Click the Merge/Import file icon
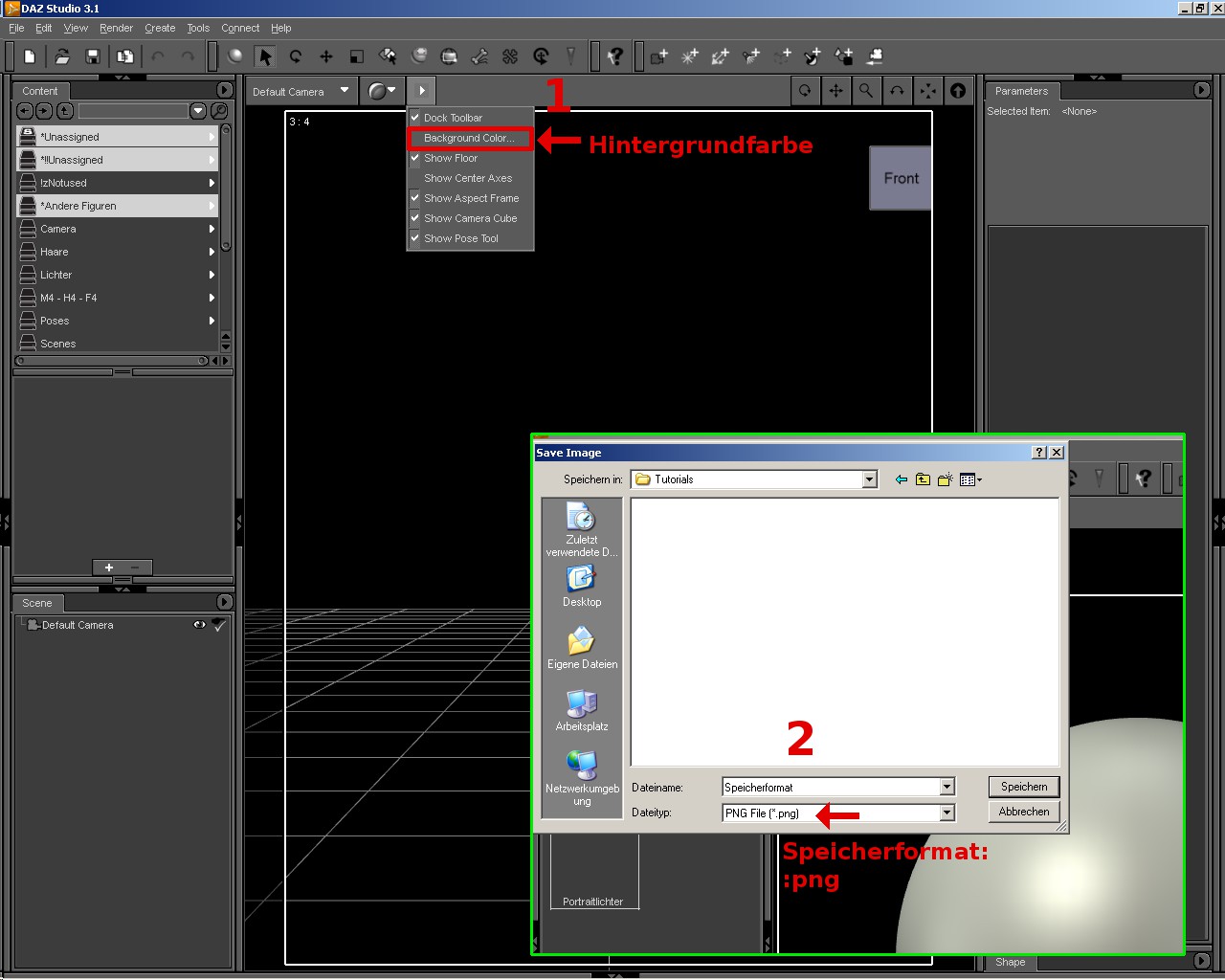The width and height of the screenshot is (1225, 980). pos(124,56)
